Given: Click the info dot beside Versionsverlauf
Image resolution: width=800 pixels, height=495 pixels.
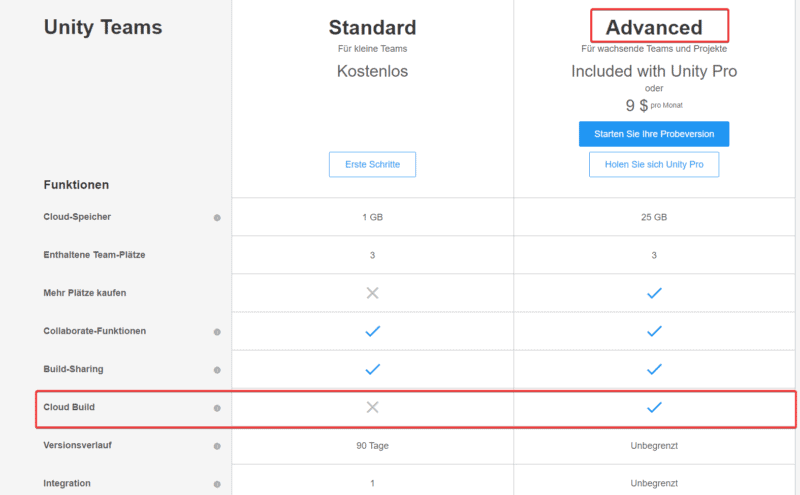Looking at the screenshot, I should pyautogui.click(x=217, y=445).
